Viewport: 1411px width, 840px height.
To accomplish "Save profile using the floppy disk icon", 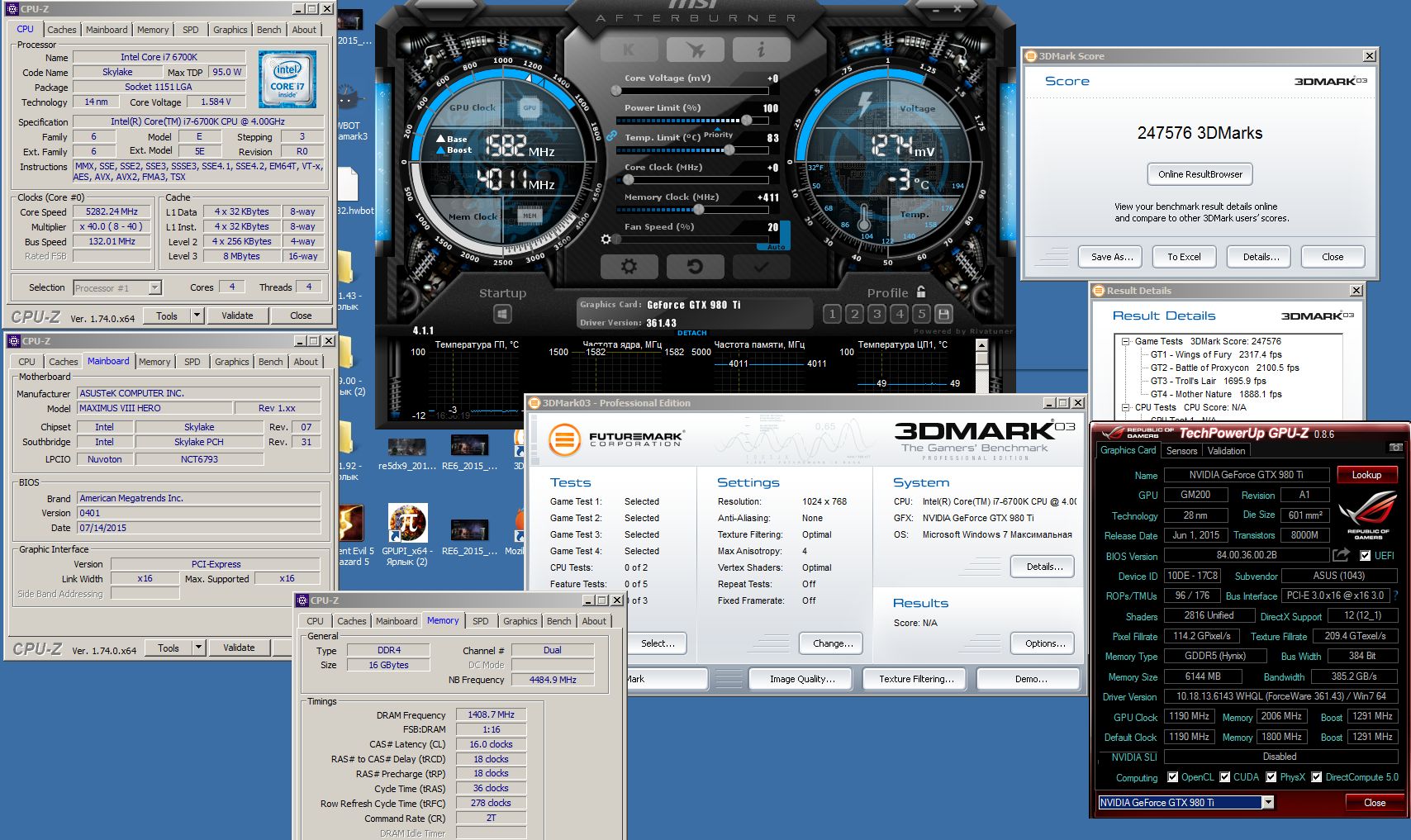I will pyautogui.click(x=943, y=314).
